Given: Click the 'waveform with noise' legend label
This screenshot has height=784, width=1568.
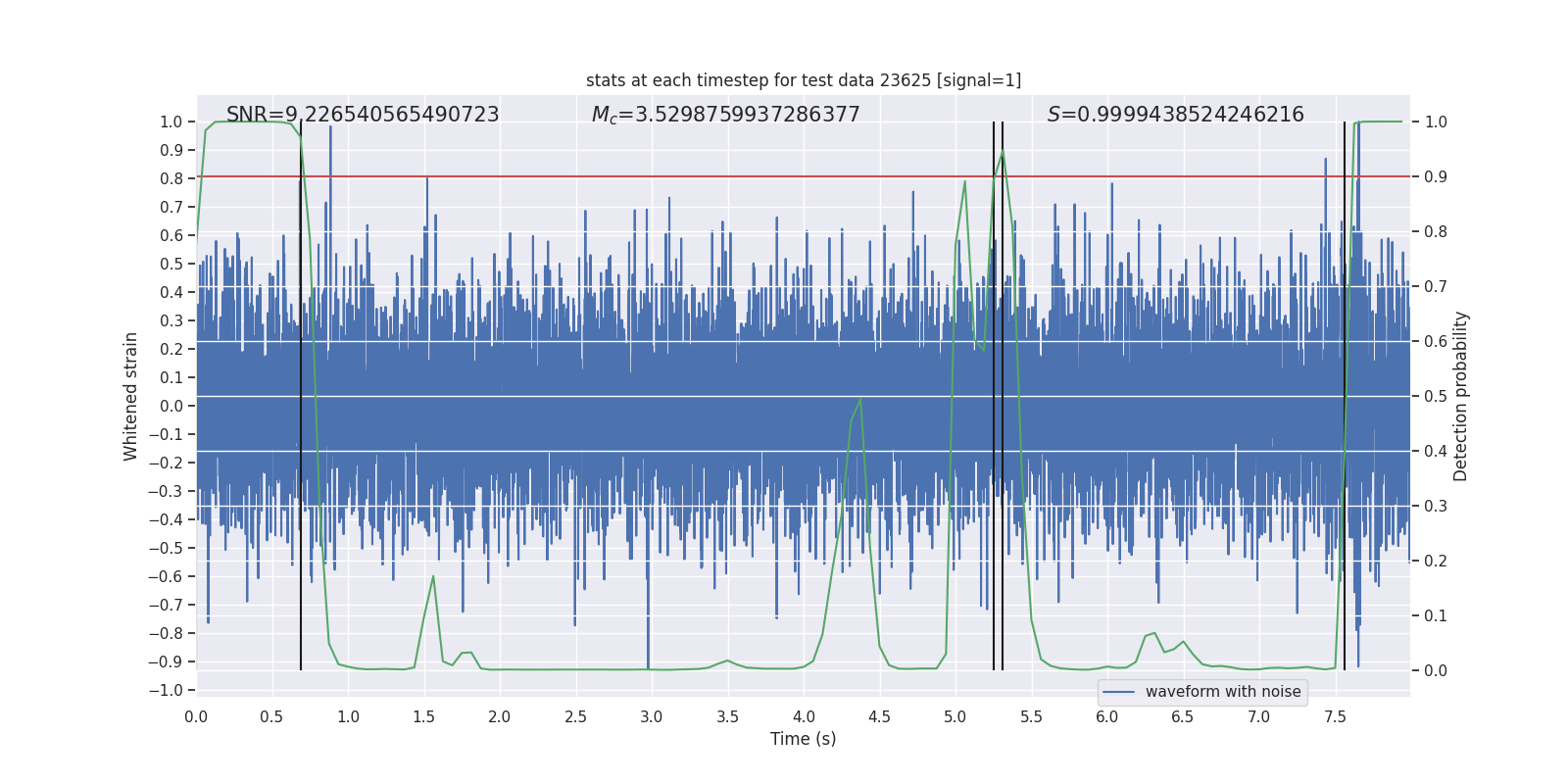Looking at the screenshot, I should (x=1222, y=692).
